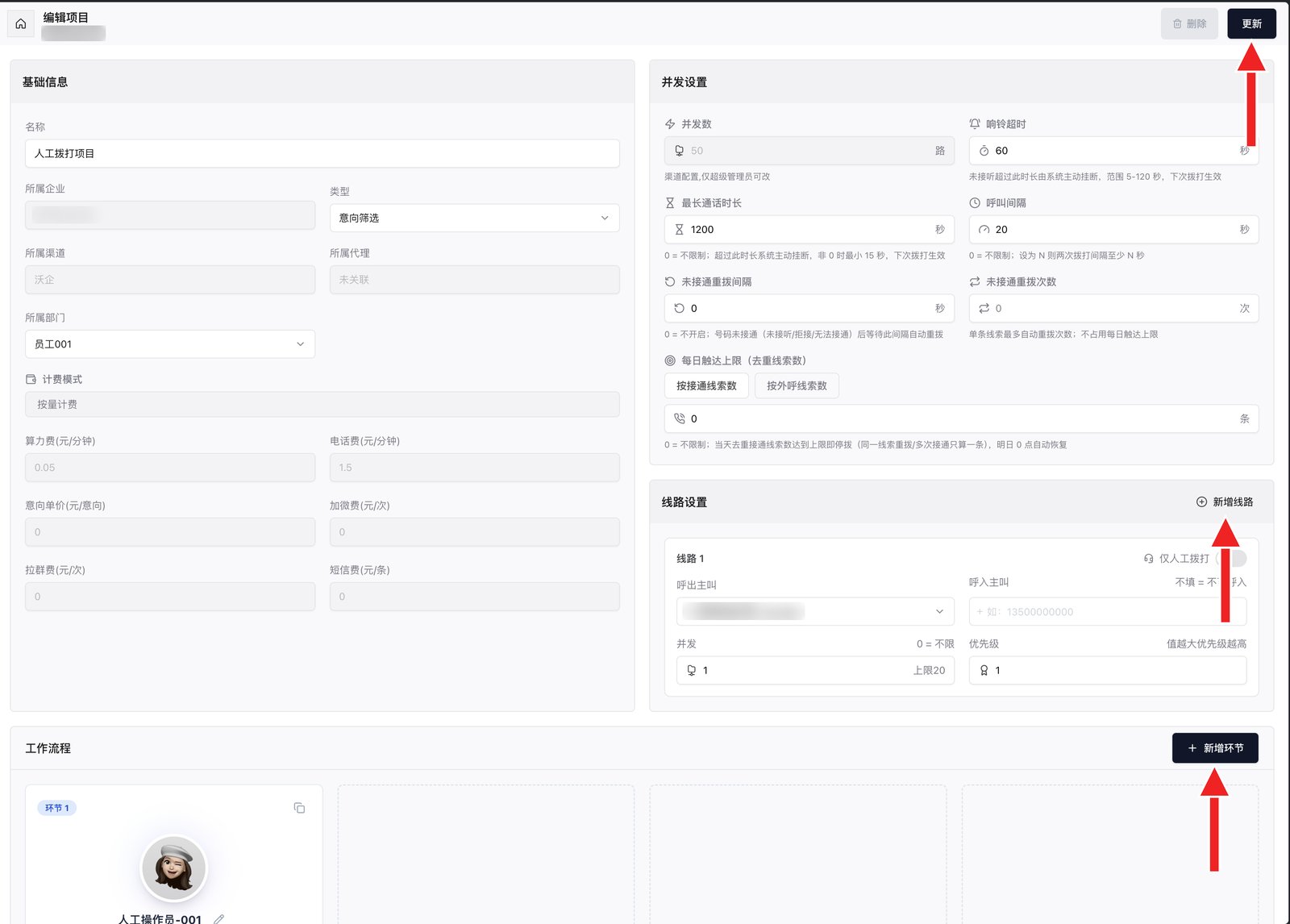Screen dimensions: 1290x924
Task: Focus the 呼入主叫 phone number field
Action: (x=1108, y=611)
